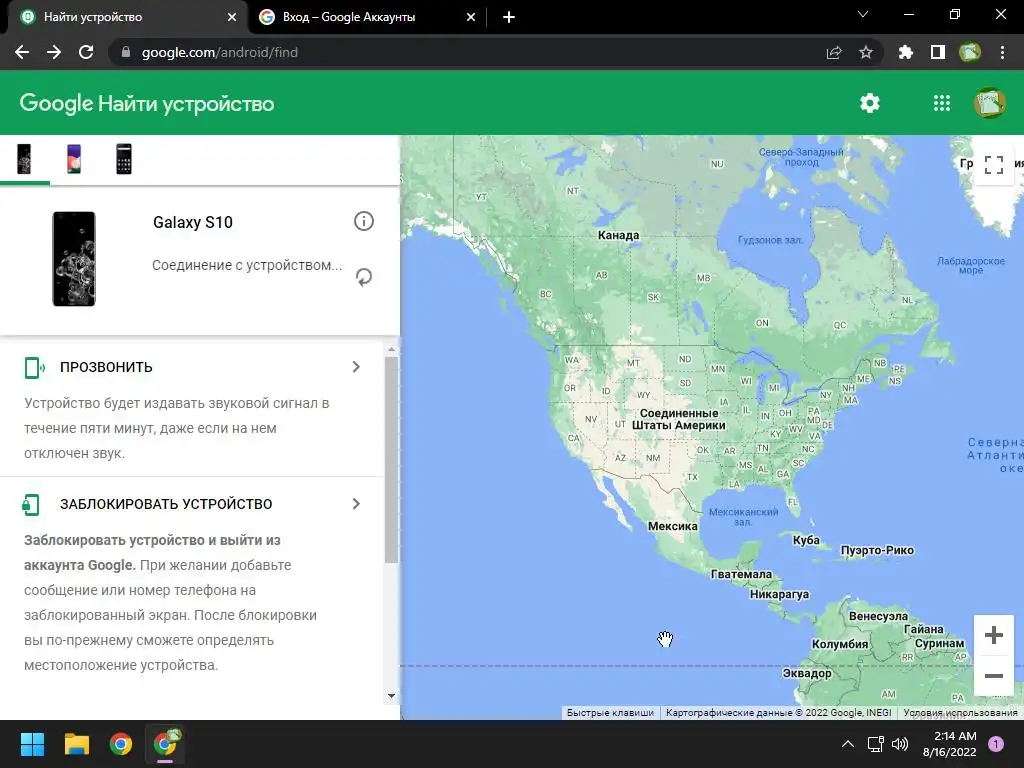Open network status in system tray
The width and height of the screenshot is (1024, 768).
(x=875, y=744)
